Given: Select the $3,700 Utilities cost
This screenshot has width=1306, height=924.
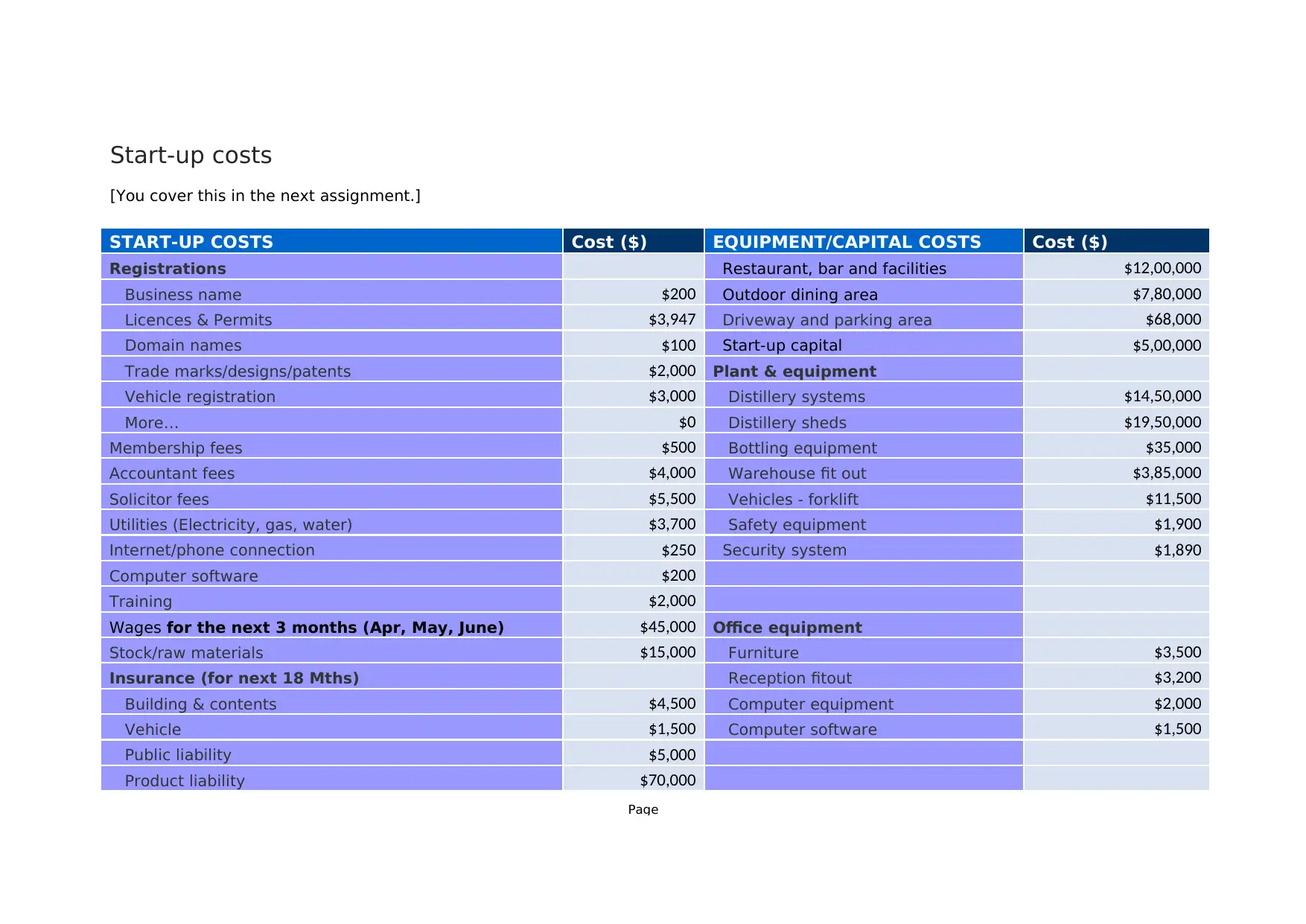Looking at the screenshot, I should point(672,524).
